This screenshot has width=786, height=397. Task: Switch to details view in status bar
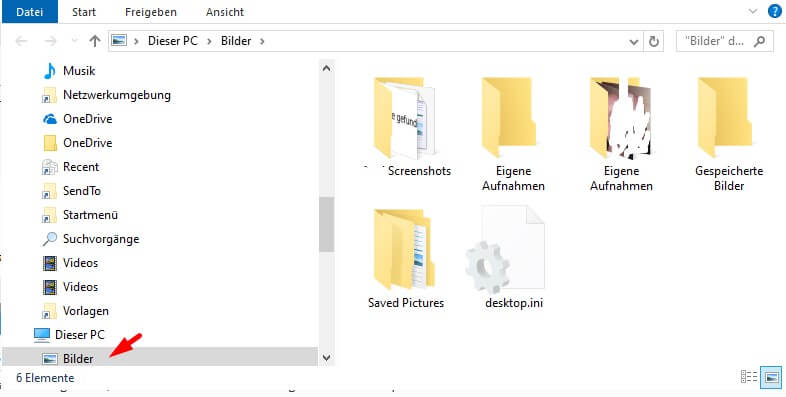(x=749, y=377)
